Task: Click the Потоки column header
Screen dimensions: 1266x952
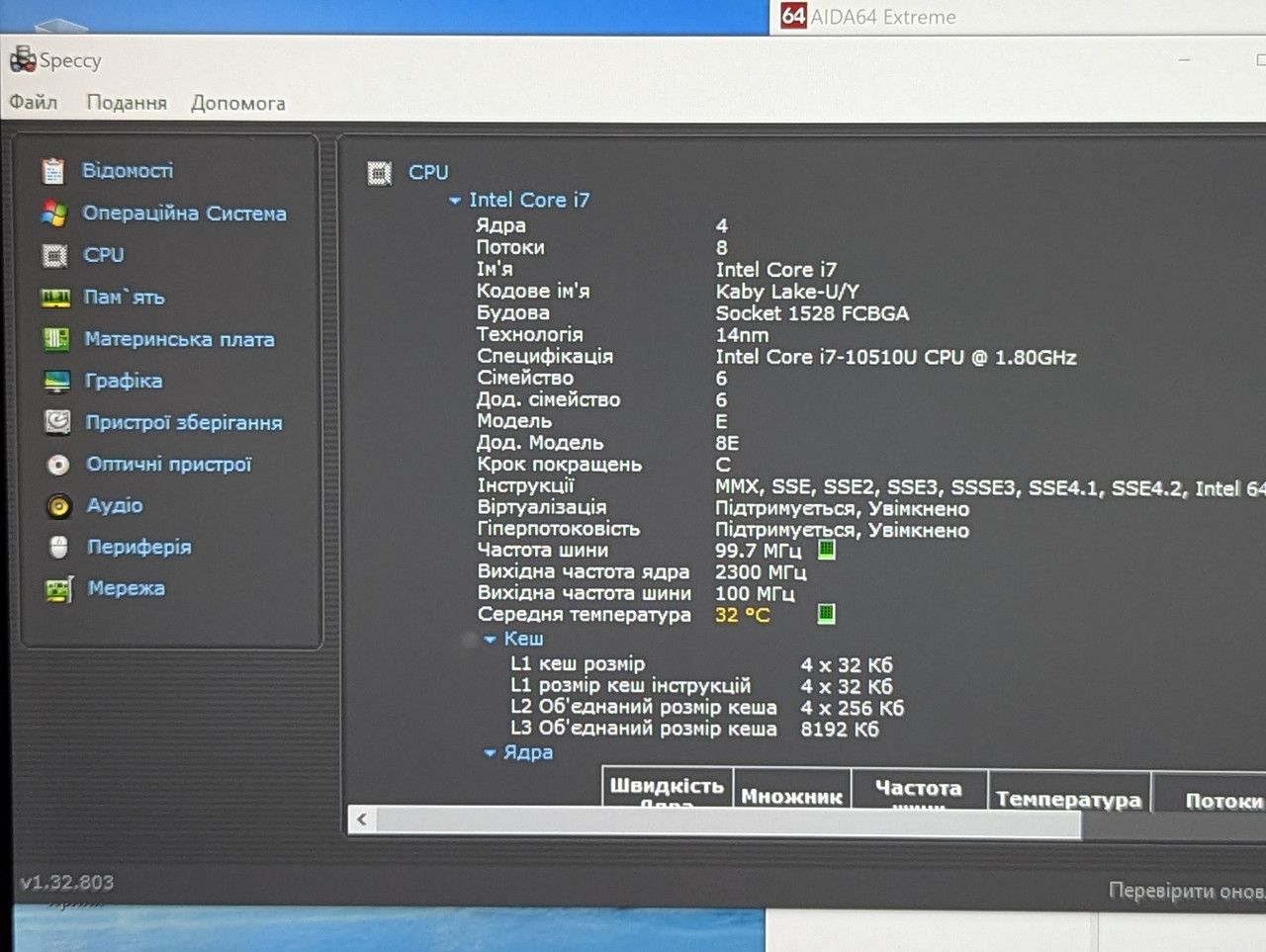Action: tap(1211, 794)
